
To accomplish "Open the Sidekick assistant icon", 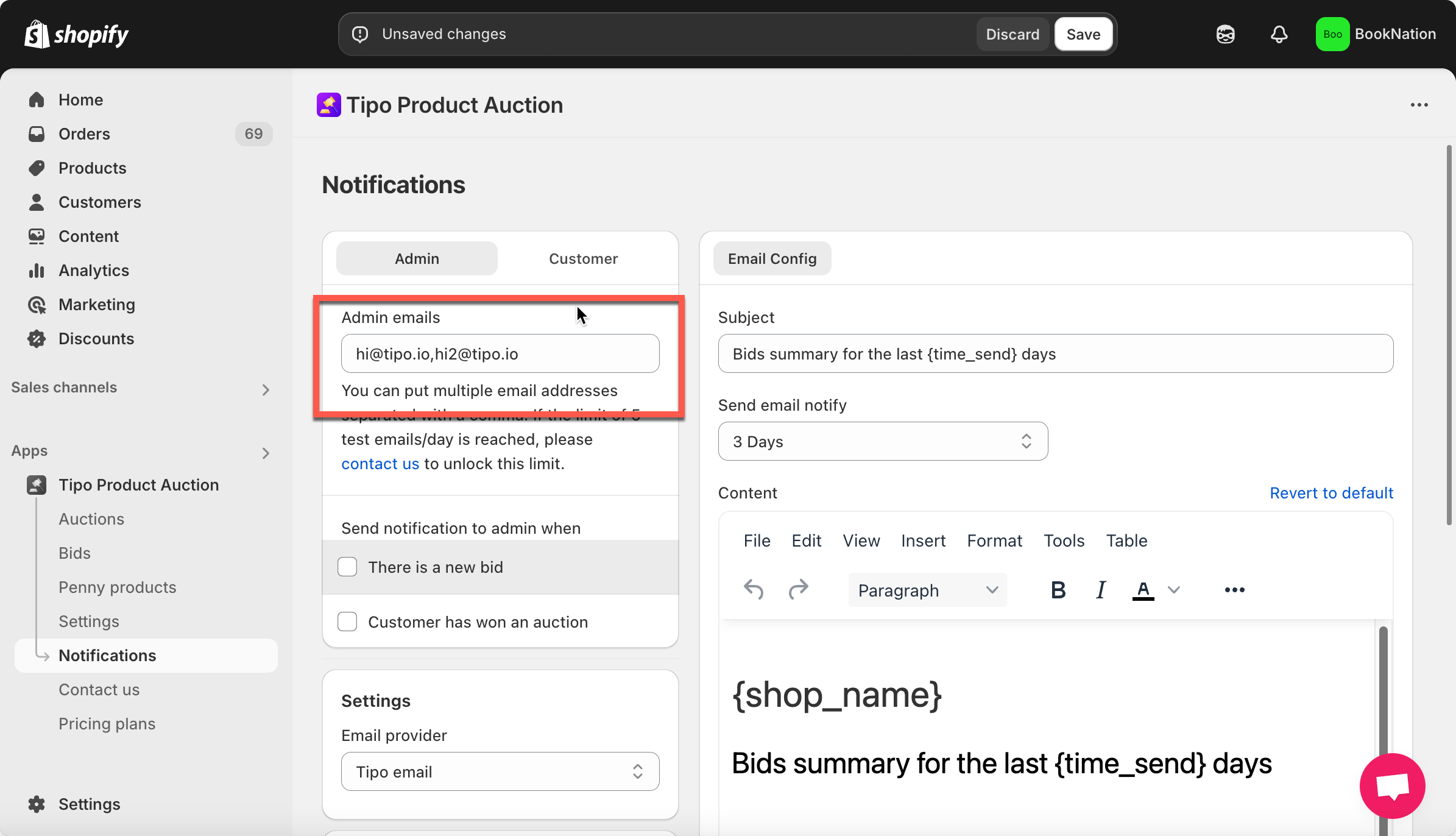I will pyautogui.click(x=1225, y=34).
